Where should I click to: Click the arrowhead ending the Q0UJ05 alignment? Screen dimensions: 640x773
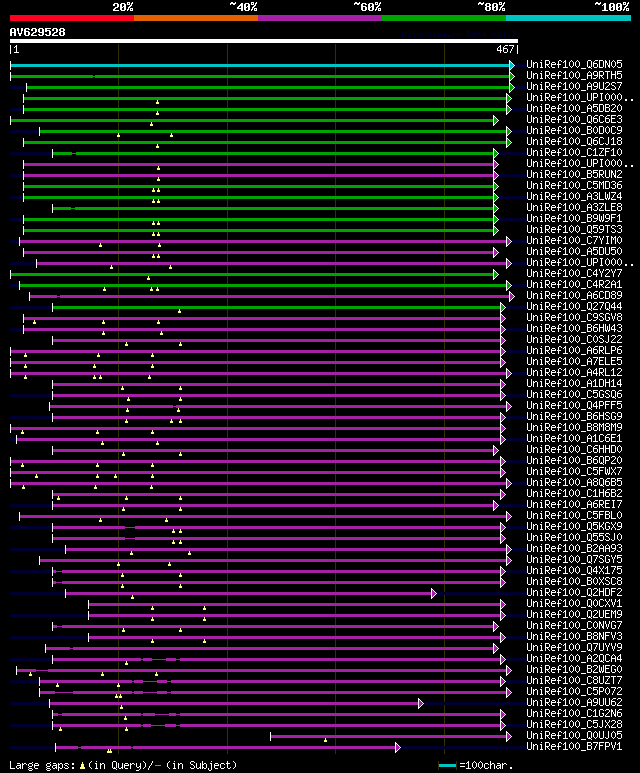508,737
